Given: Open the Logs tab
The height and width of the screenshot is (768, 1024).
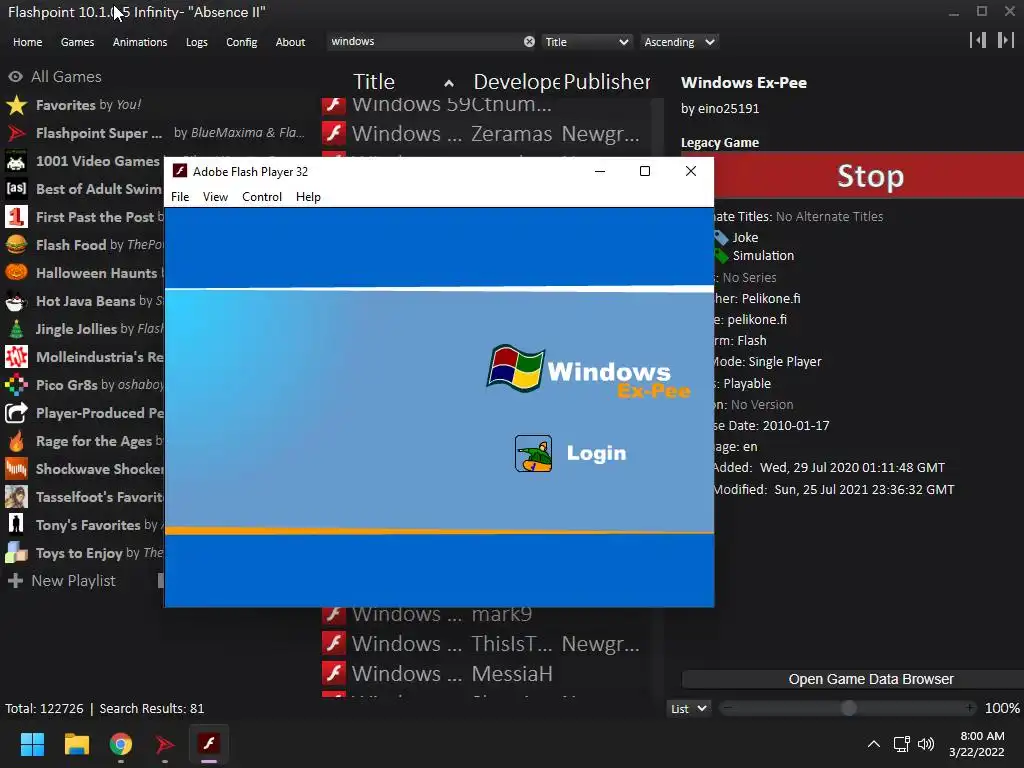Looking at the screenshot, I should tap(197, 42).
